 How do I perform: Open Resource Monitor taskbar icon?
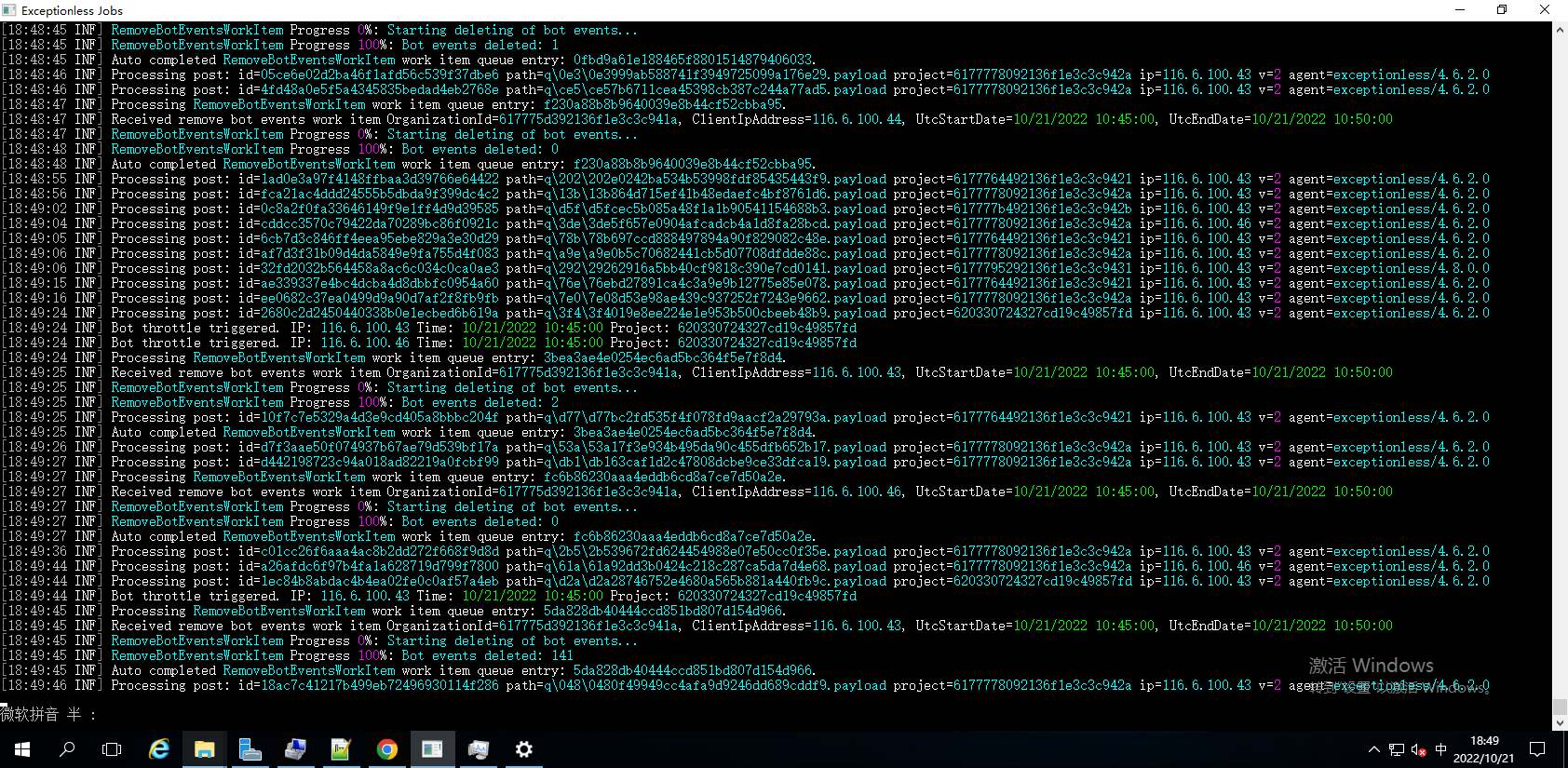(478, 749)
